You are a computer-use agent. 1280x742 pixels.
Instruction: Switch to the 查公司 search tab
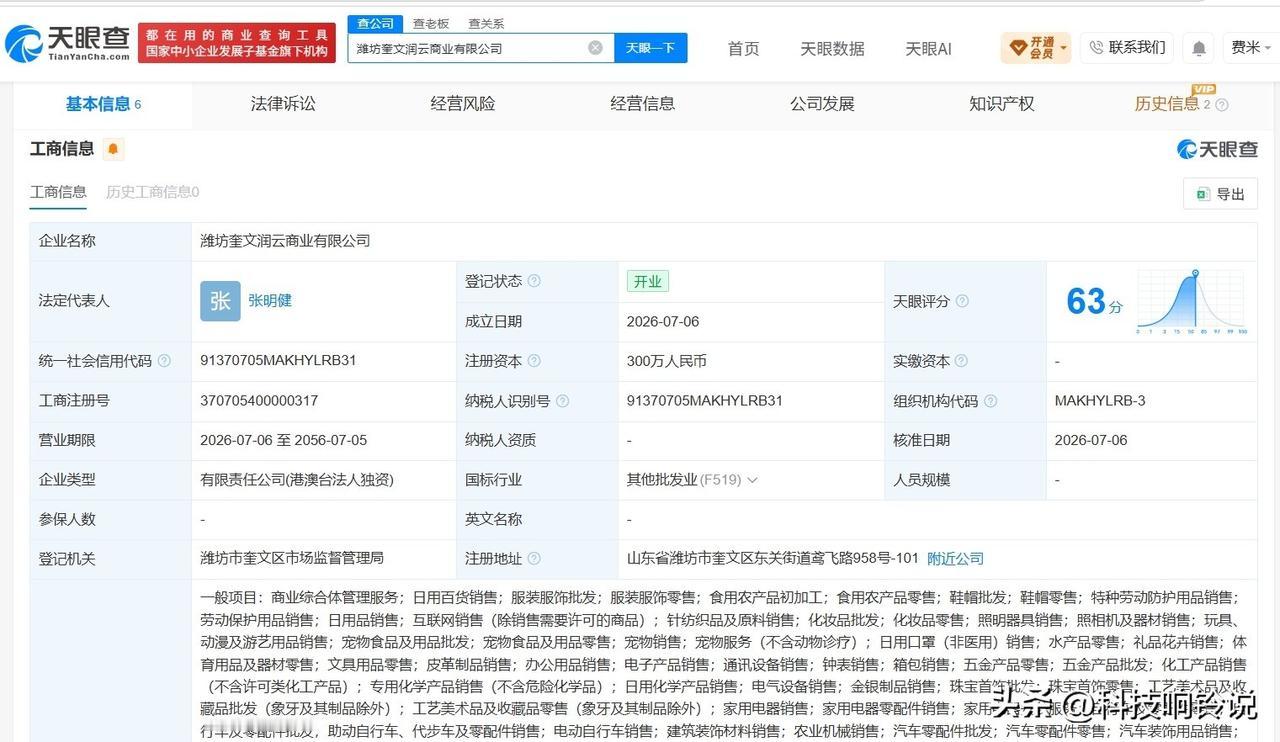click(375, 23)
